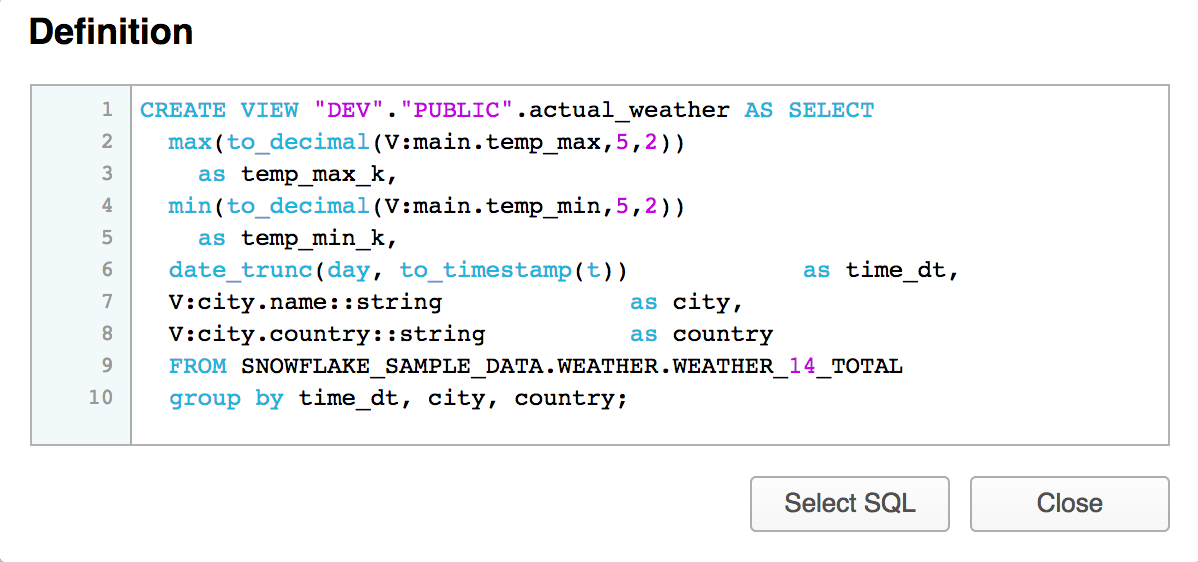Click the Definition dialog heading
This screenshot has height=562, width=1198.
tap(111, 32)
